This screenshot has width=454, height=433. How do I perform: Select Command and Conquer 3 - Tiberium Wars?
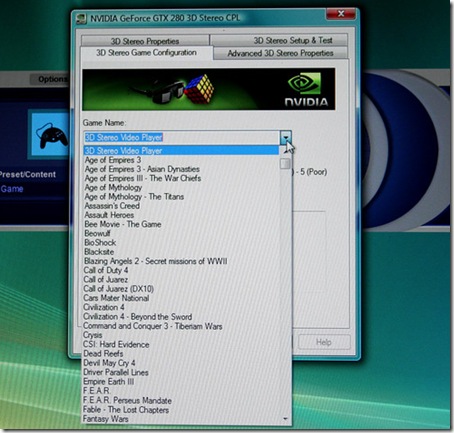click(x=181, y=326)
